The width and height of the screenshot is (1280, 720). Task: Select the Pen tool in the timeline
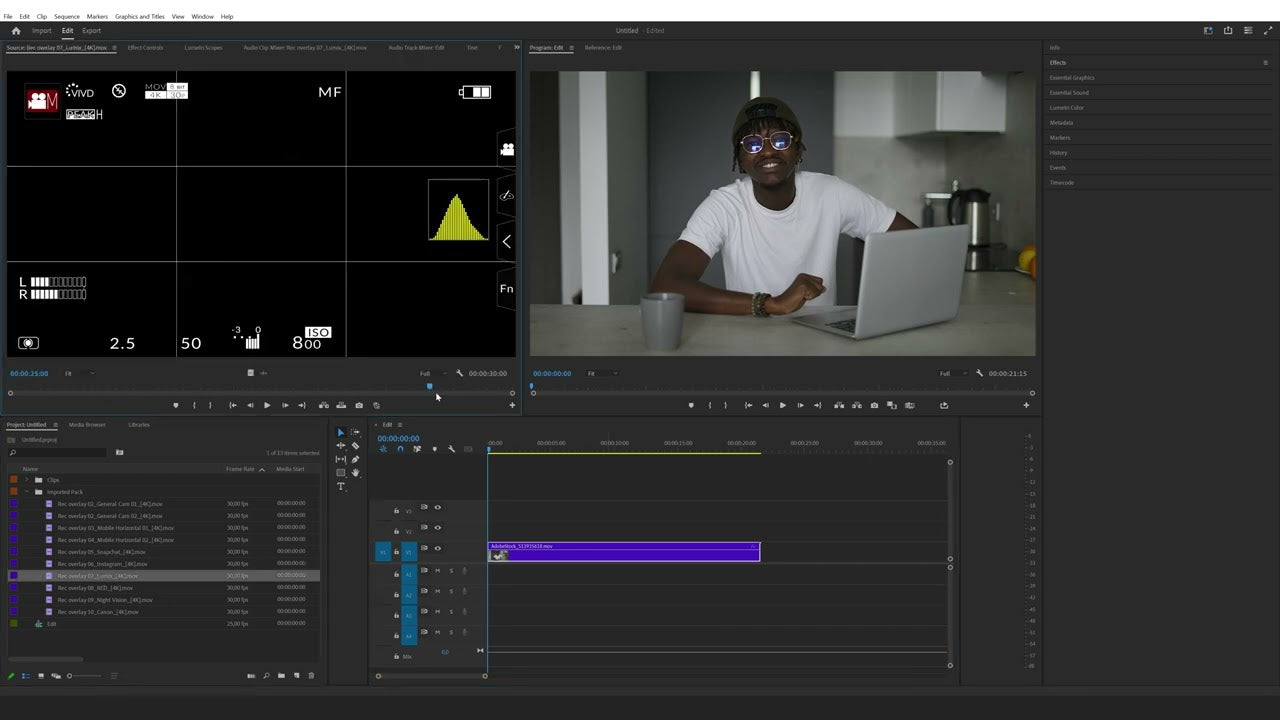tap(355, 458)
